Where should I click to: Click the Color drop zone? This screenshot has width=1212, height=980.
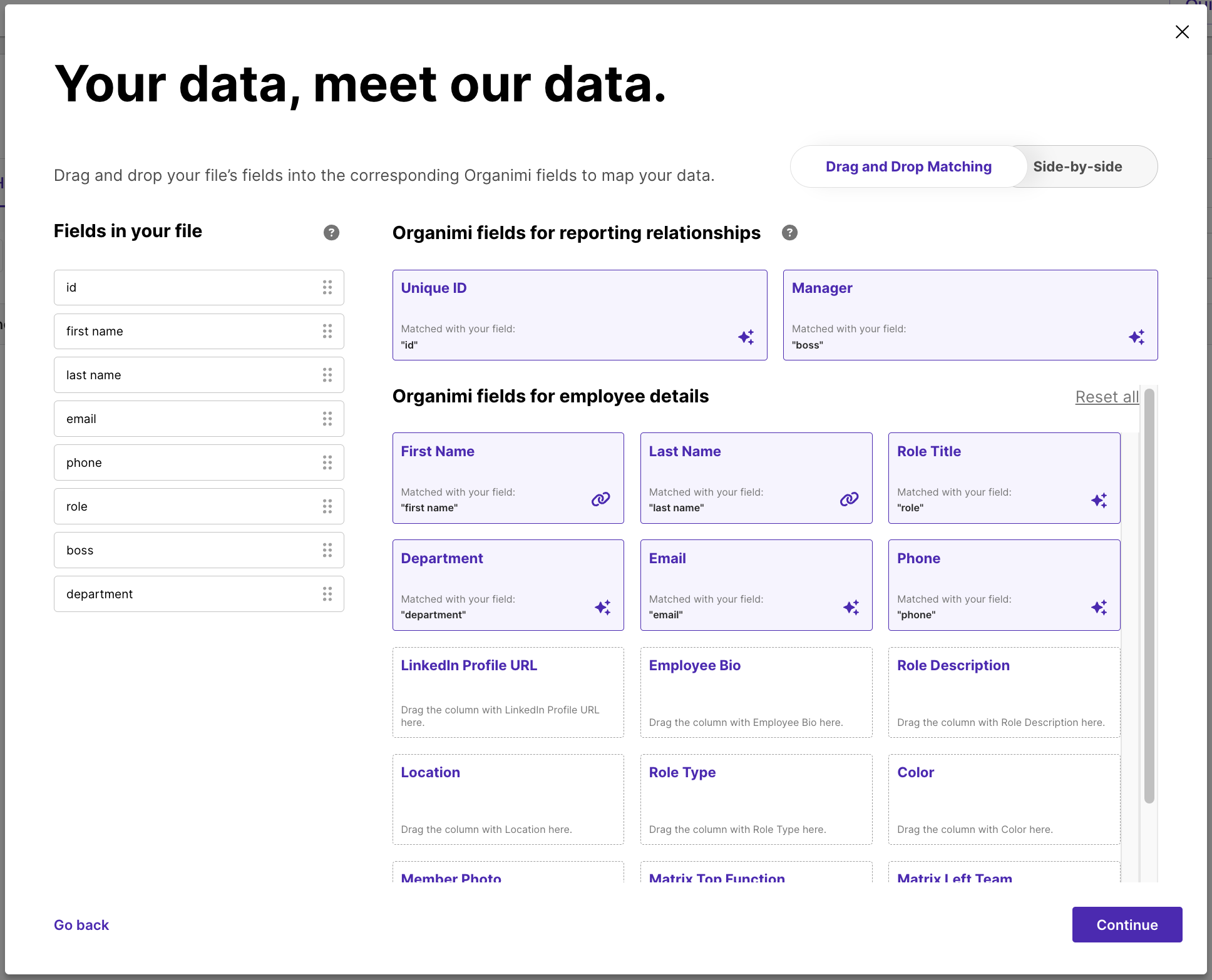(x=1004, y=799)
